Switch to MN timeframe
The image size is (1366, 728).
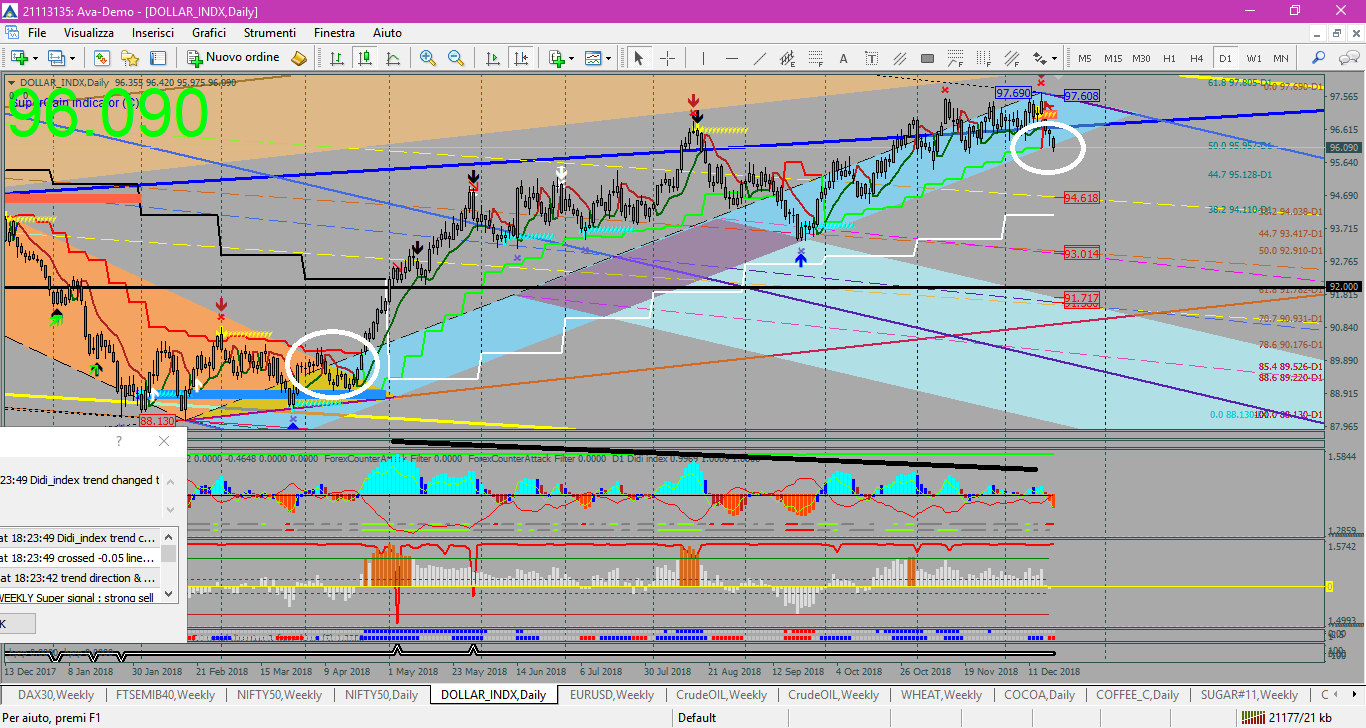(x=1281, y=58)
